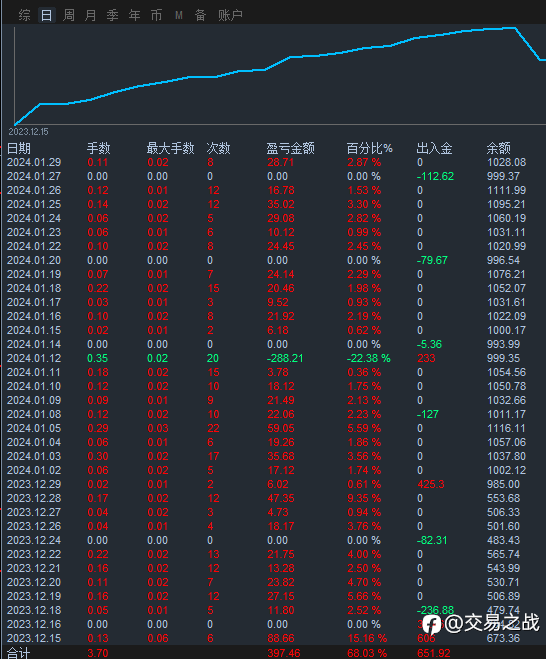
Task: Open the 月 monthly tab
Action: point(90,16)
